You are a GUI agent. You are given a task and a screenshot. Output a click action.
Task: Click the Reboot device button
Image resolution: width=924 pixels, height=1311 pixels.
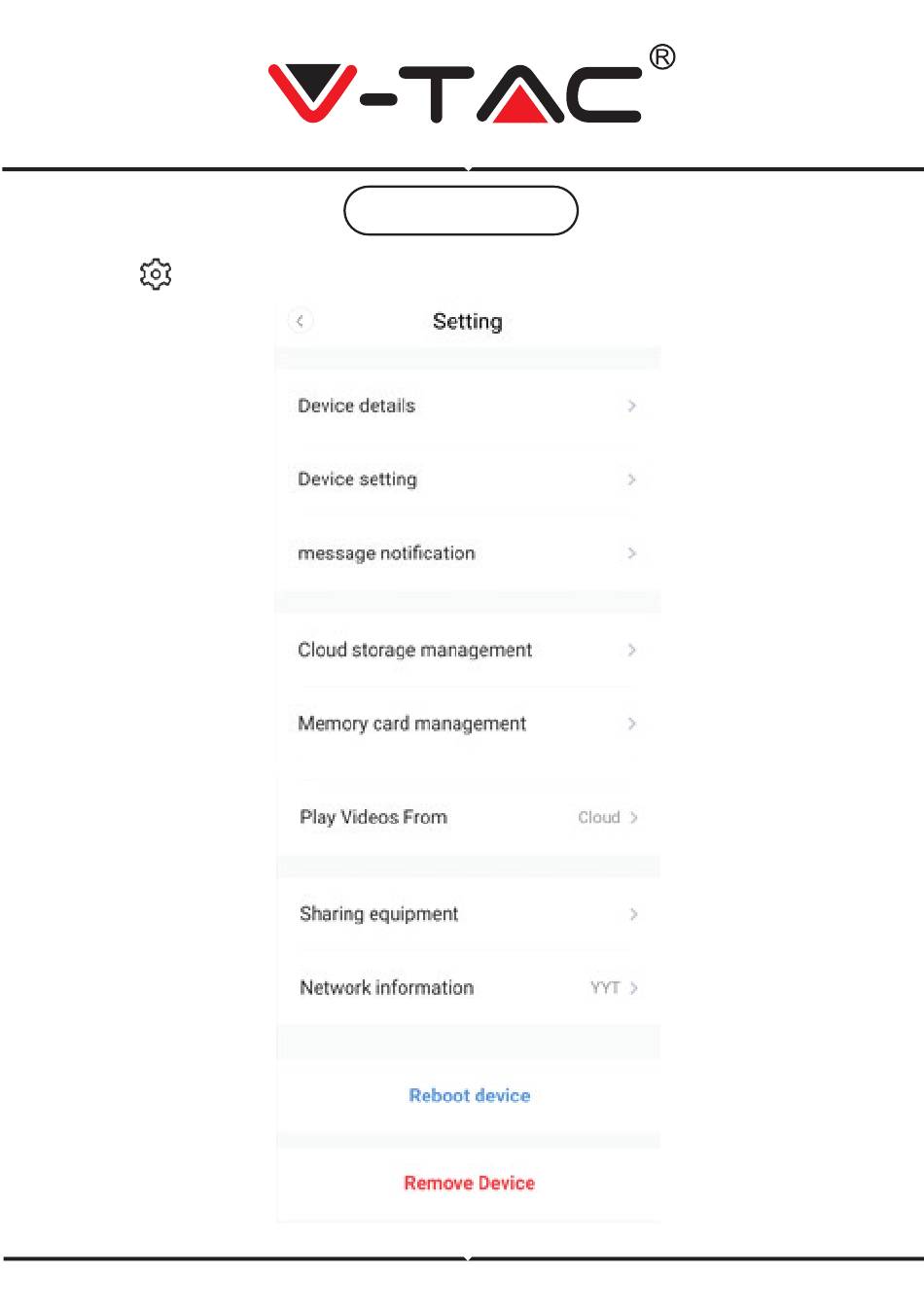coord(469,1096)
